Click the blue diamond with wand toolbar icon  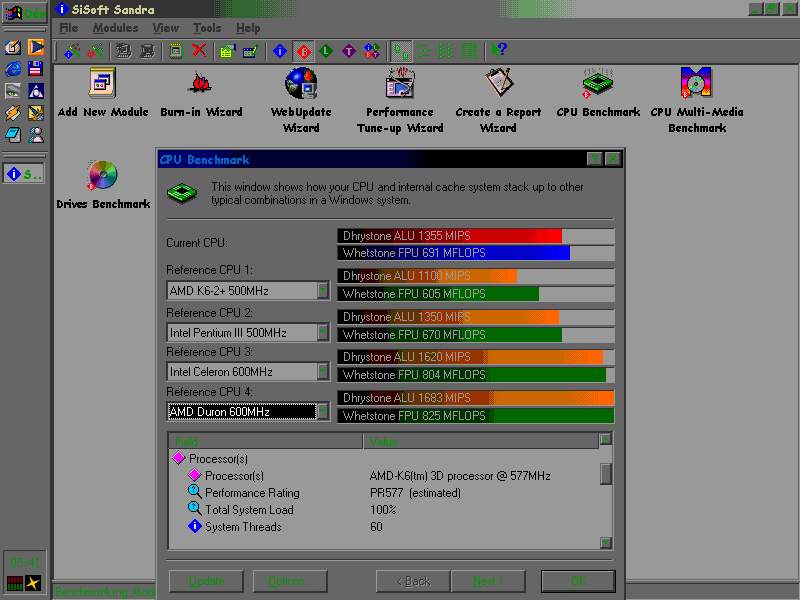72,51
